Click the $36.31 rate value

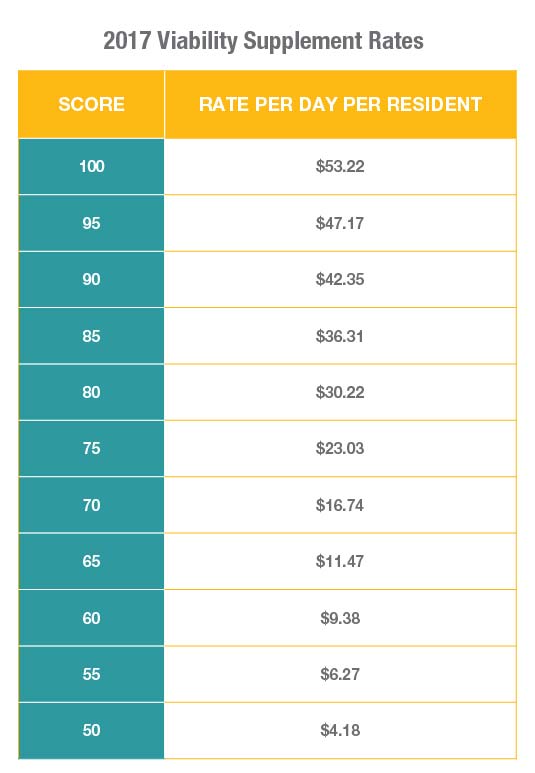click(x=340, y=336)
